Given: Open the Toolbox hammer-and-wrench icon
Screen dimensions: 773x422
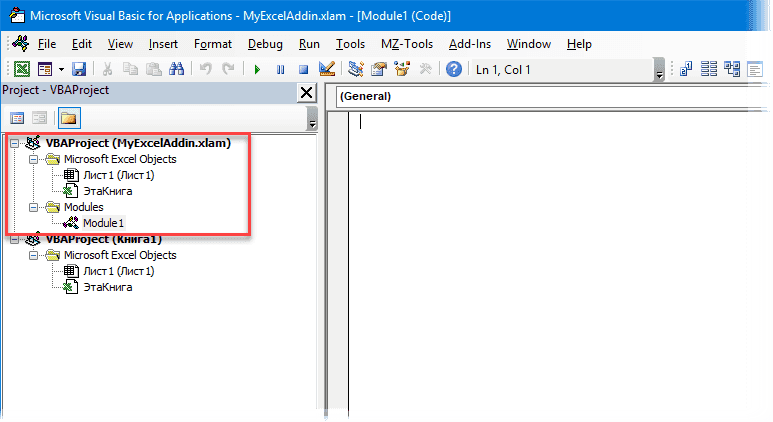Looking at the screenshot, I should [x=425, y=69].
